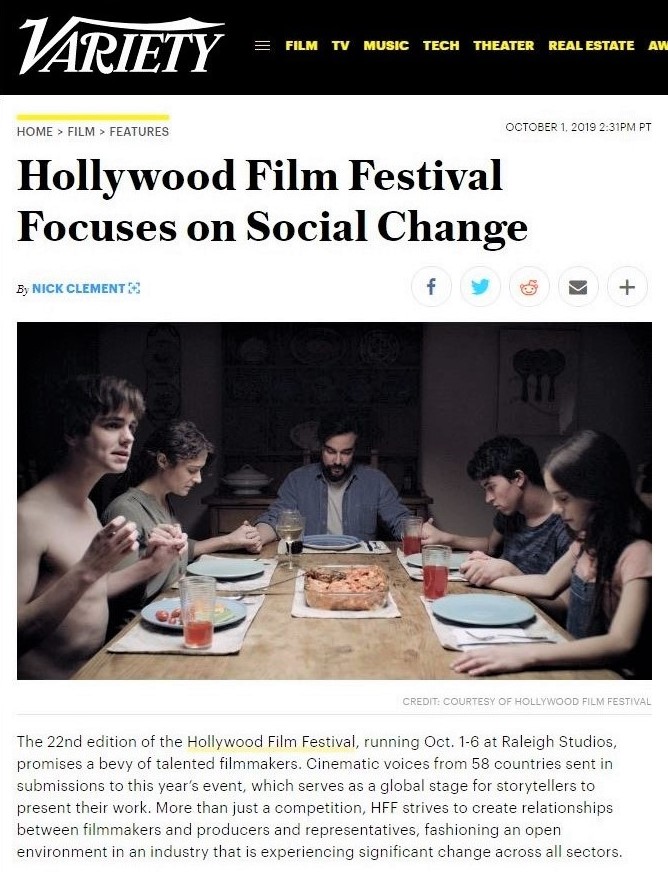Screen dimensions: 668x872
Task: Click icon beside Nick Clement's name
Action: coord(135,289)
